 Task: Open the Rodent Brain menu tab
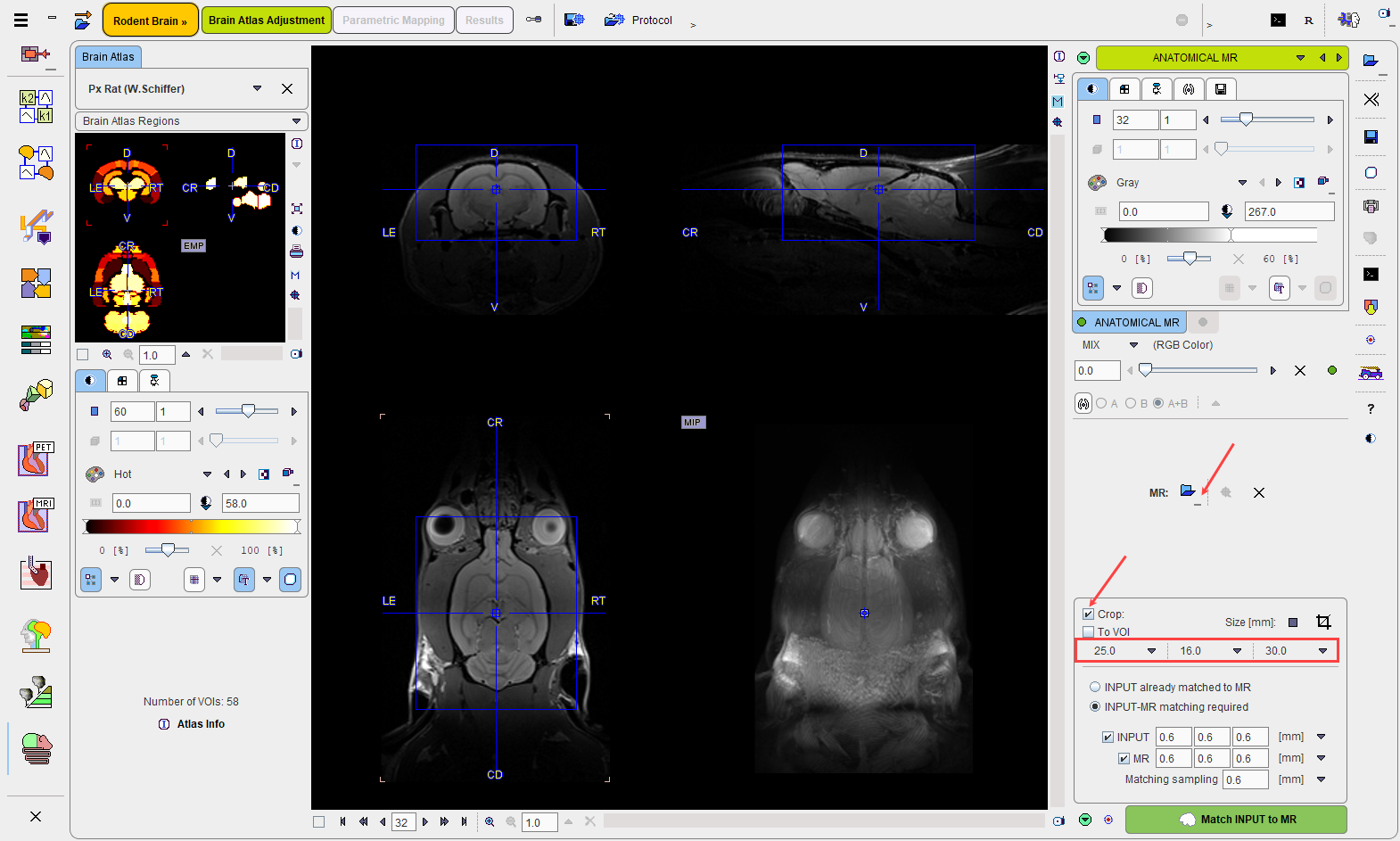tap(150, 20)
